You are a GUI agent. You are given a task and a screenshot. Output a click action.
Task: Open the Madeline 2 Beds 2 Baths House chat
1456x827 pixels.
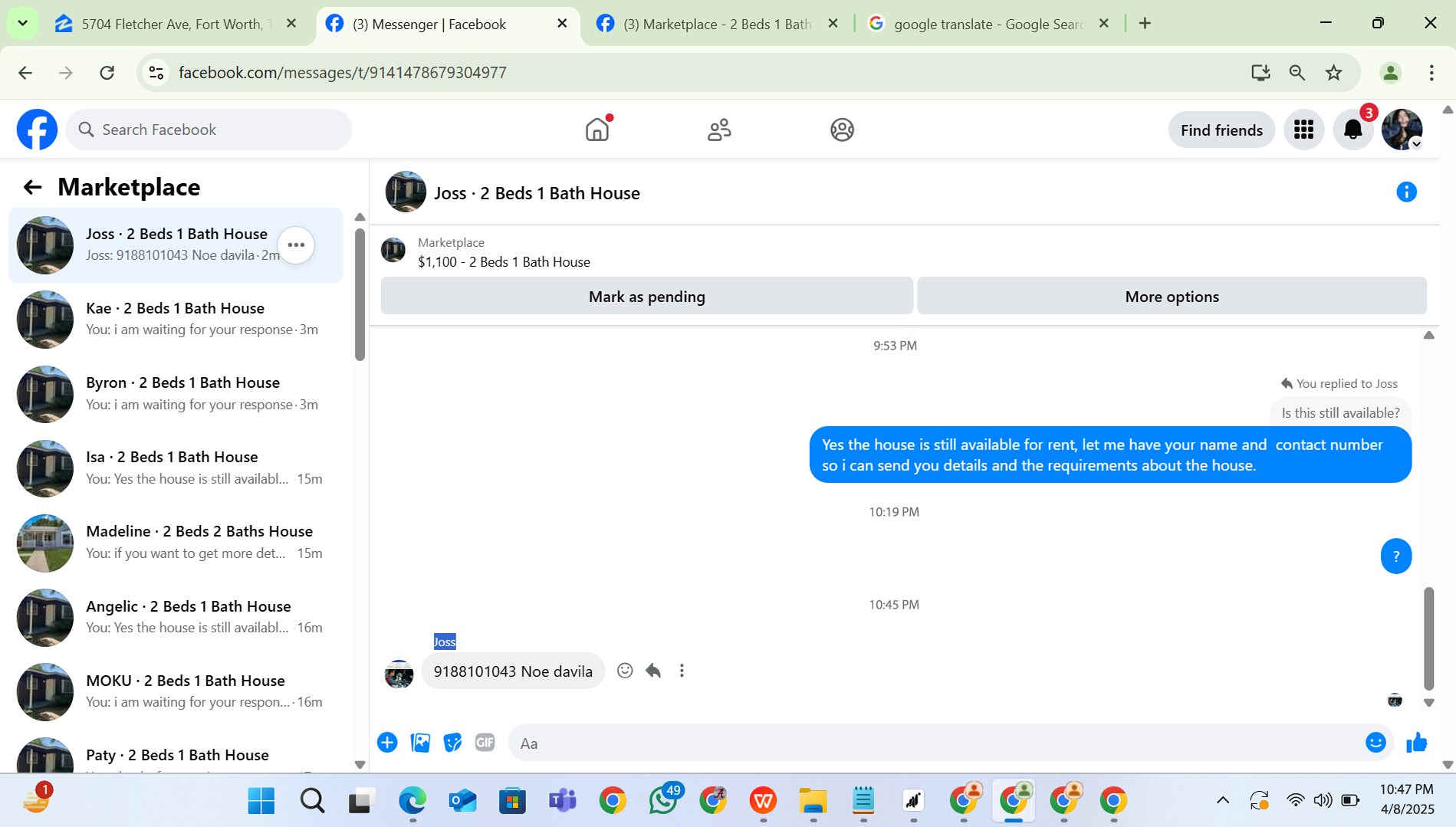click(x=176, y=543)
